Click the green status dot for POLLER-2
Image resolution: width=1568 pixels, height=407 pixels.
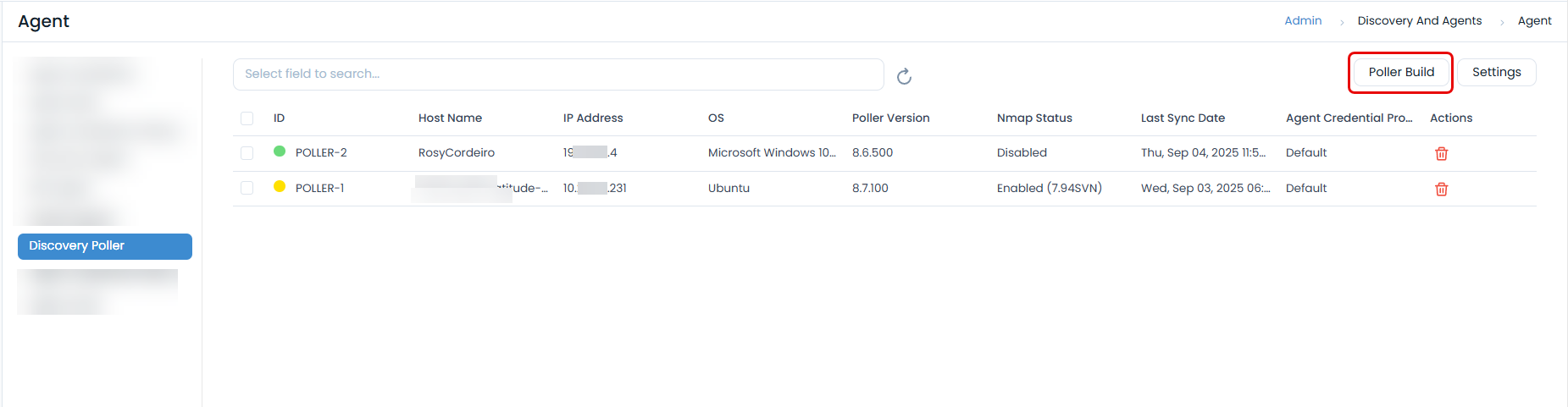pyautogui.click(x=280, y=151)
